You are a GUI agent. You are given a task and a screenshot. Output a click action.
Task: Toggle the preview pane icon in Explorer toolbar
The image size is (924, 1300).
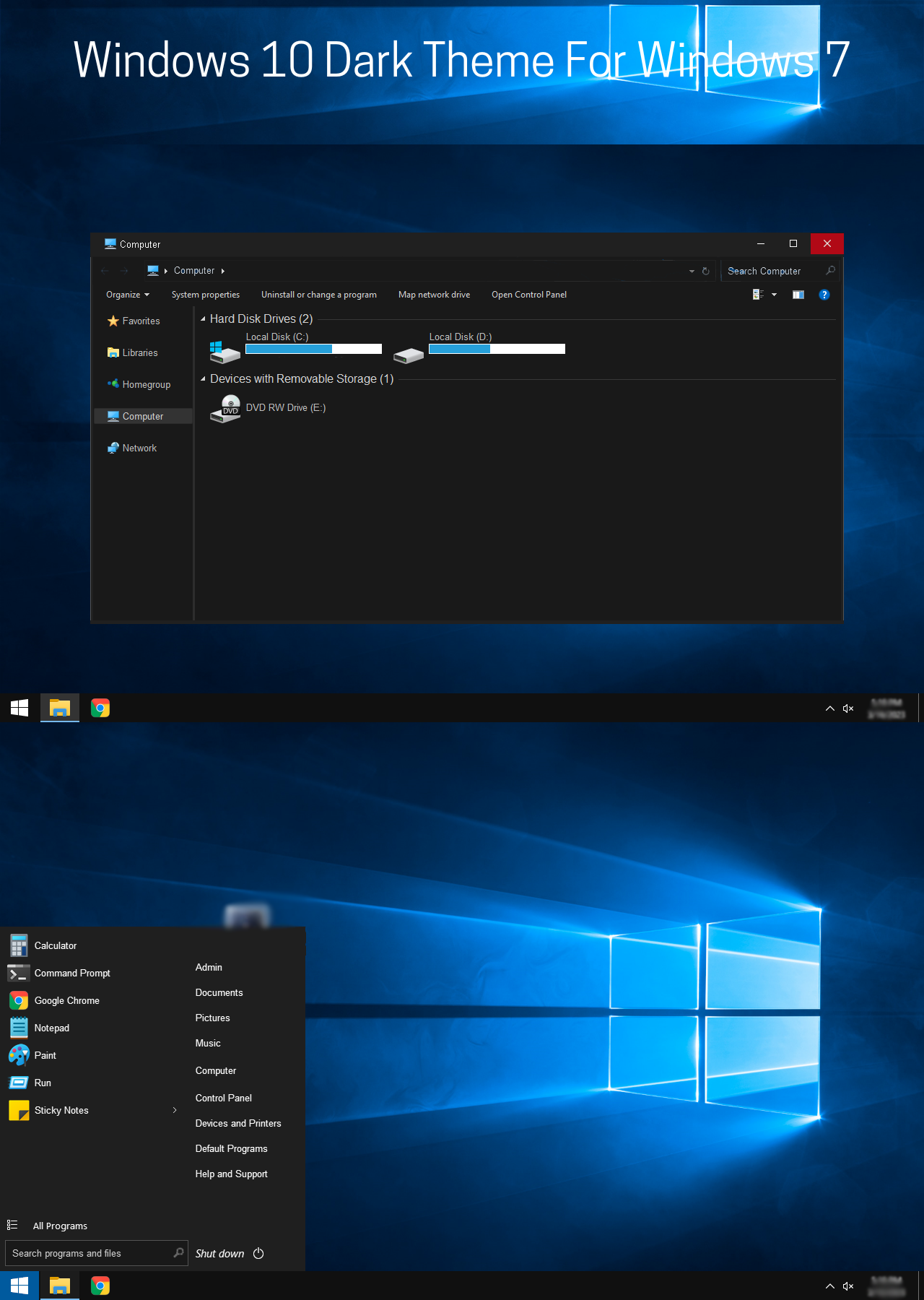798,295
